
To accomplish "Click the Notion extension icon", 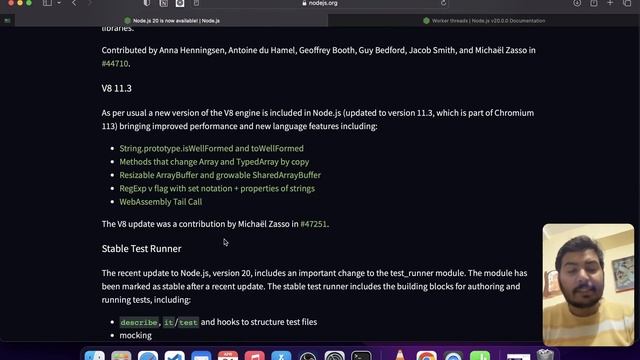I will (x=163, y=3).
